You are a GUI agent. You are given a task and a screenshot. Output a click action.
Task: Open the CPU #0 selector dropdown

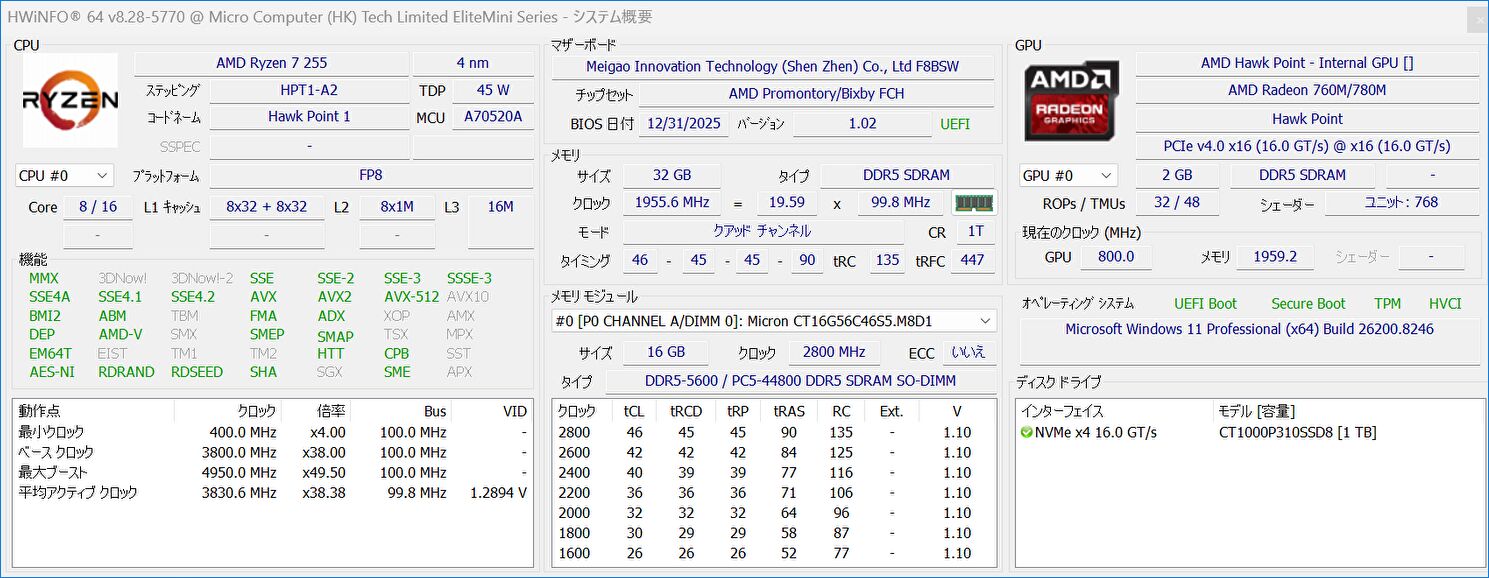(x=64, y=176)
